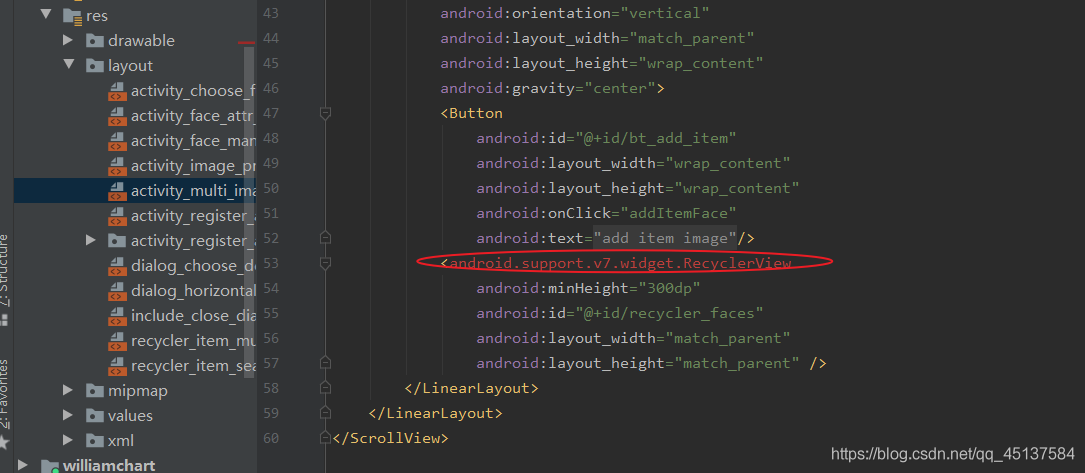Screen dimensions: 1085x473
Task: Click fold end marker at line 57
Action: pos(325,362)
